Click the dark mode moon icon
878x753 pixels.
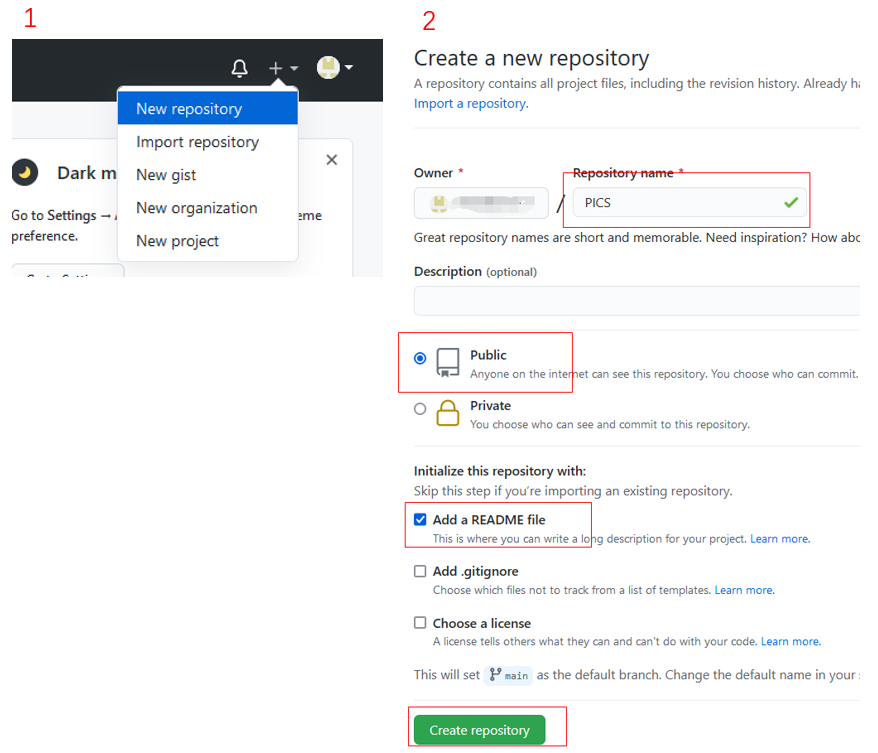[x=25, y=172]
